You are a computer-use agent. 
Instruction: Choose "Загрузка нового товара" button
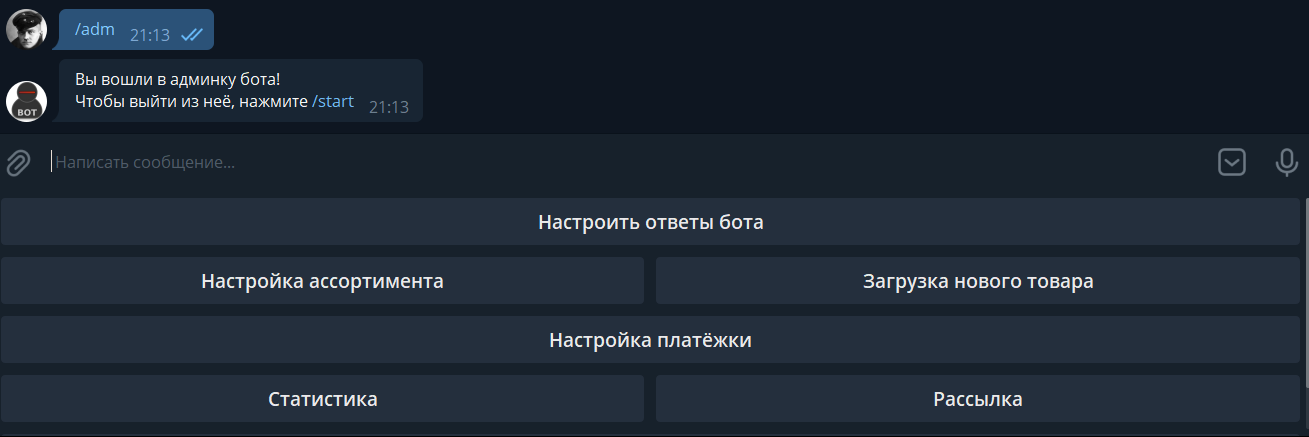(978, 281)
